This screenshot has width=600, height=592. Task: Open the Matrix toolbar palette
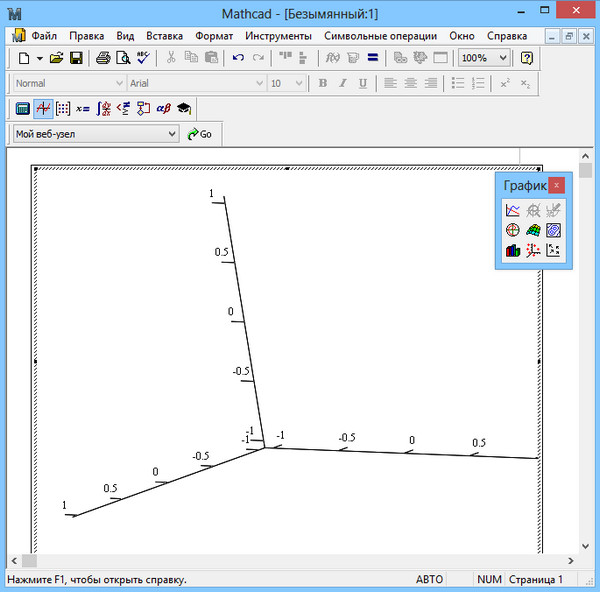(63, 108)
